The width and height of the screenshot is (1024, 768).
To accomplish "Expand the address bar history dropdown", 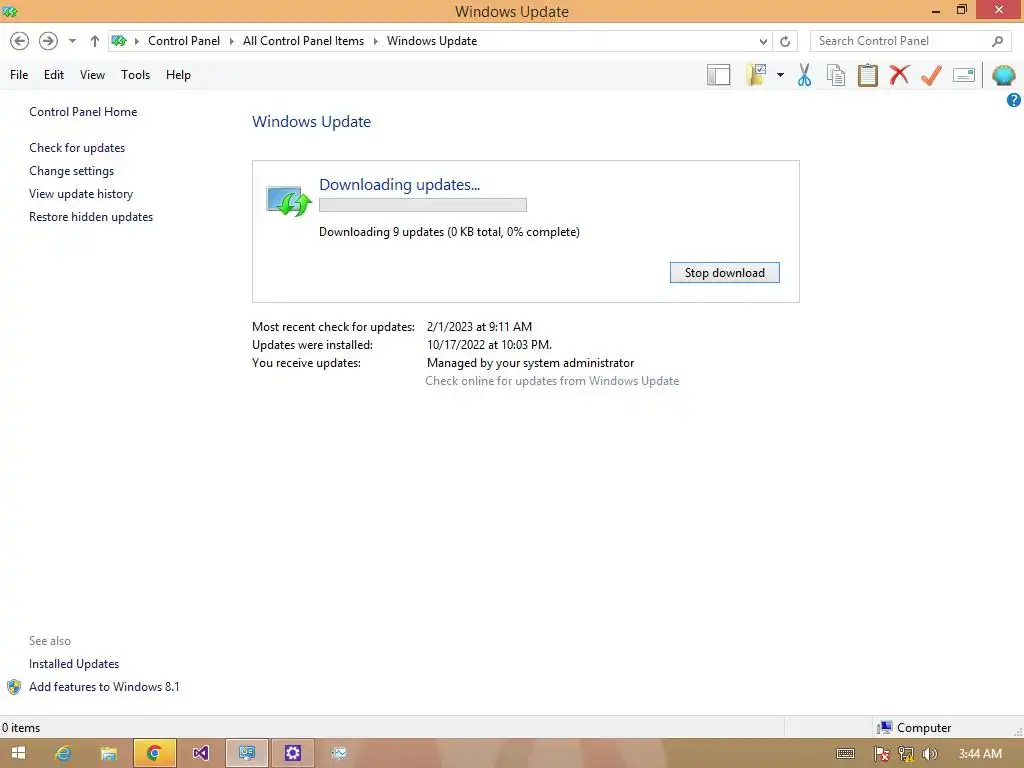I will pos(763,41).
